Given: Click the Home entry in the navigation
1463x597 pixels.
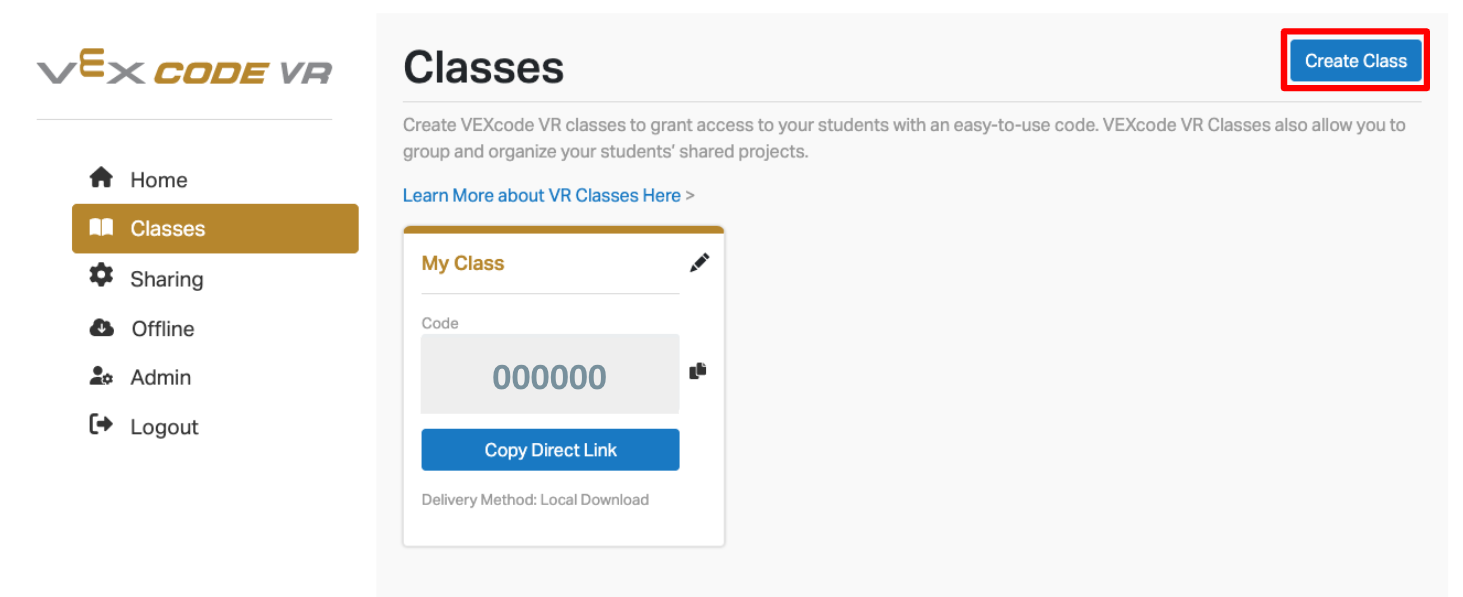Looking at the screenshot, I should click(158, 178).
